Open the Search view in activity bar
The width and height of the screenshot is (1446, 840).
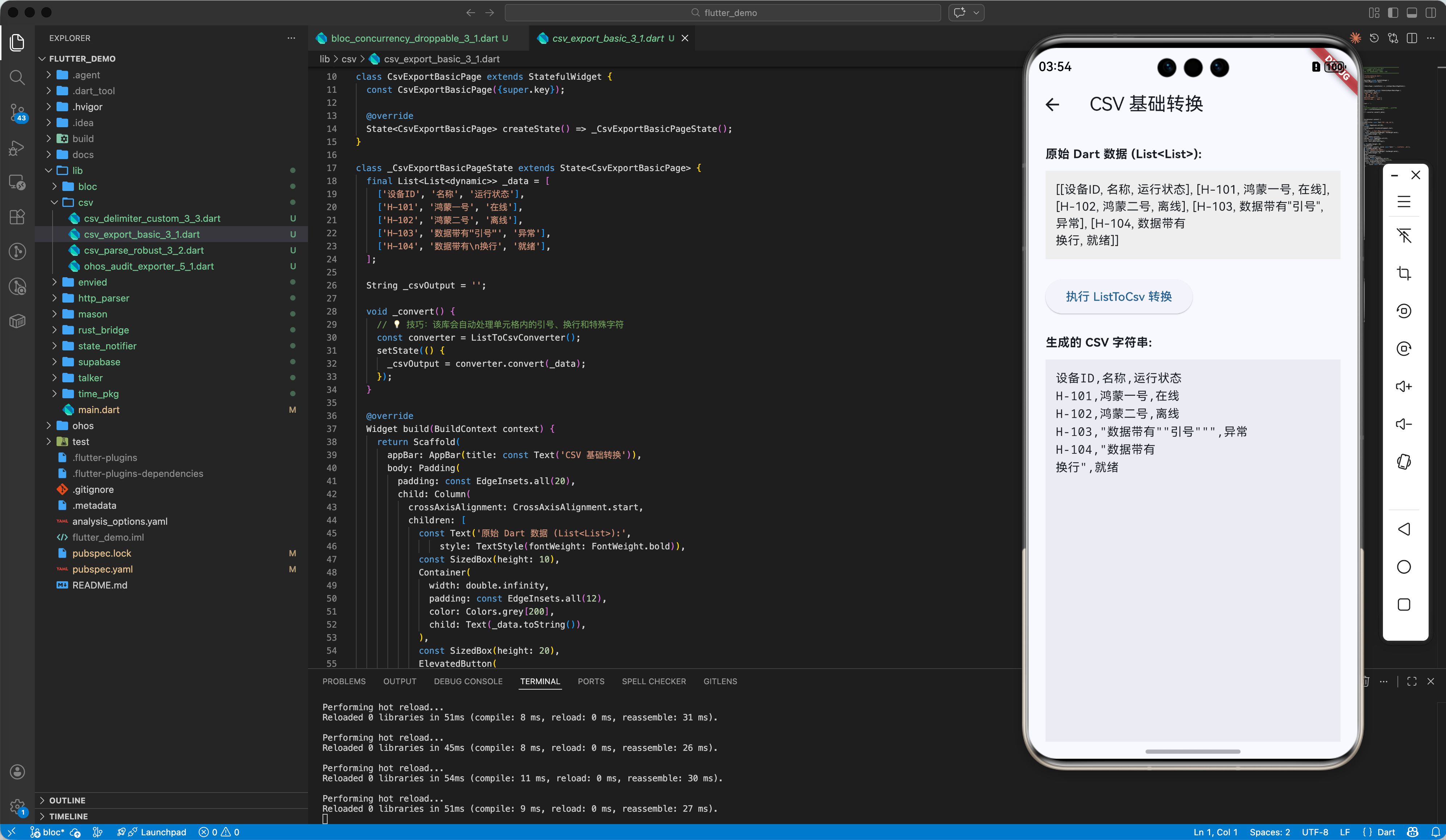coord(17,78)
